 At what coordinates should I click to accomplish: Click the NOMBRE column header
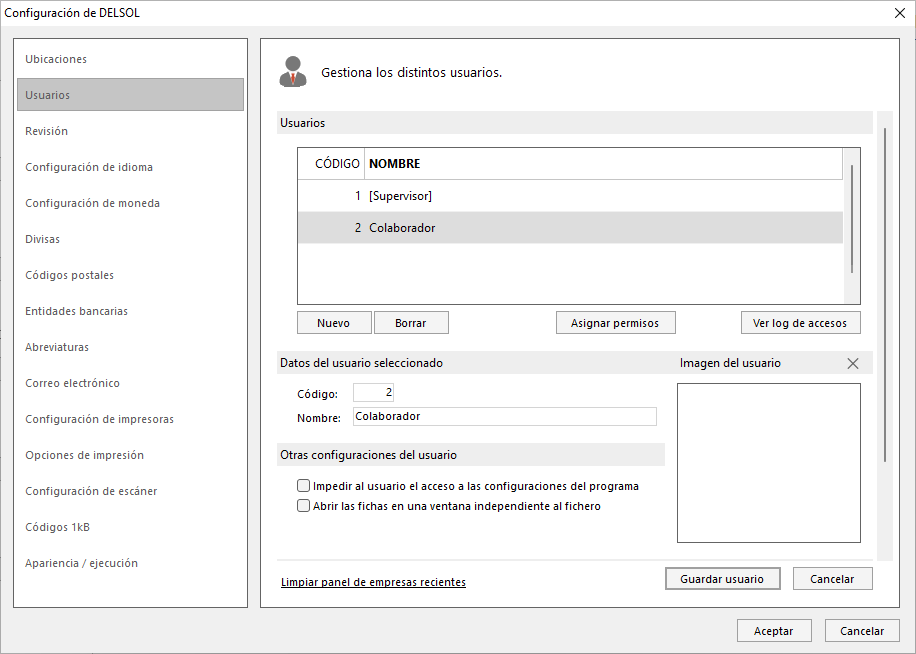(x=603, y=164)
